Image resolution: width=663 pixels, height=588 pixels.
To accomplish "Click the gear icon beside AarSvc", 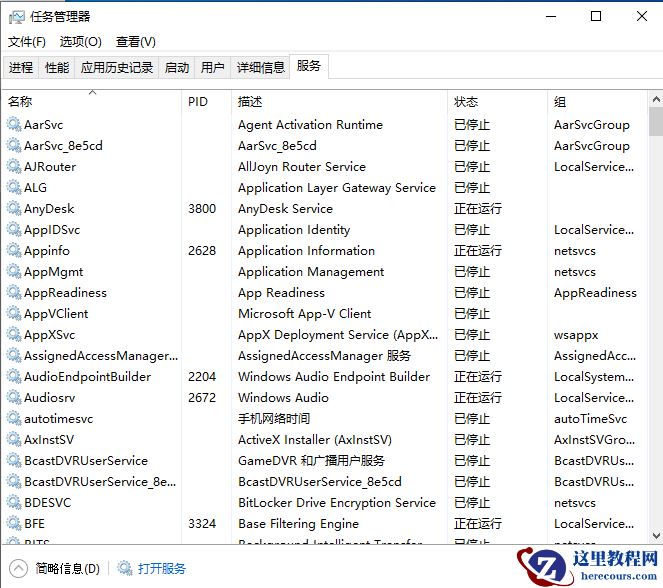I will point(14,125).
